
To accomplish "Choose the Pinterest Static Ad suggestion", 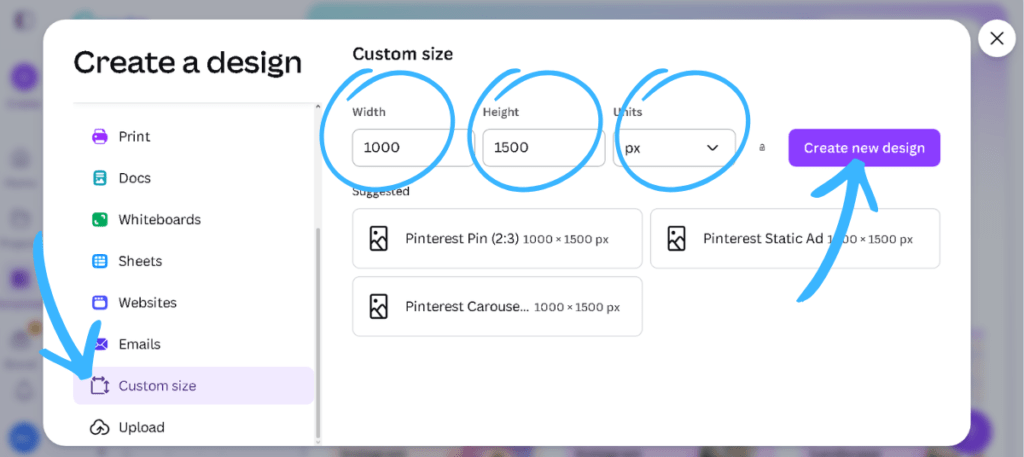I will (x=795, y=239).
